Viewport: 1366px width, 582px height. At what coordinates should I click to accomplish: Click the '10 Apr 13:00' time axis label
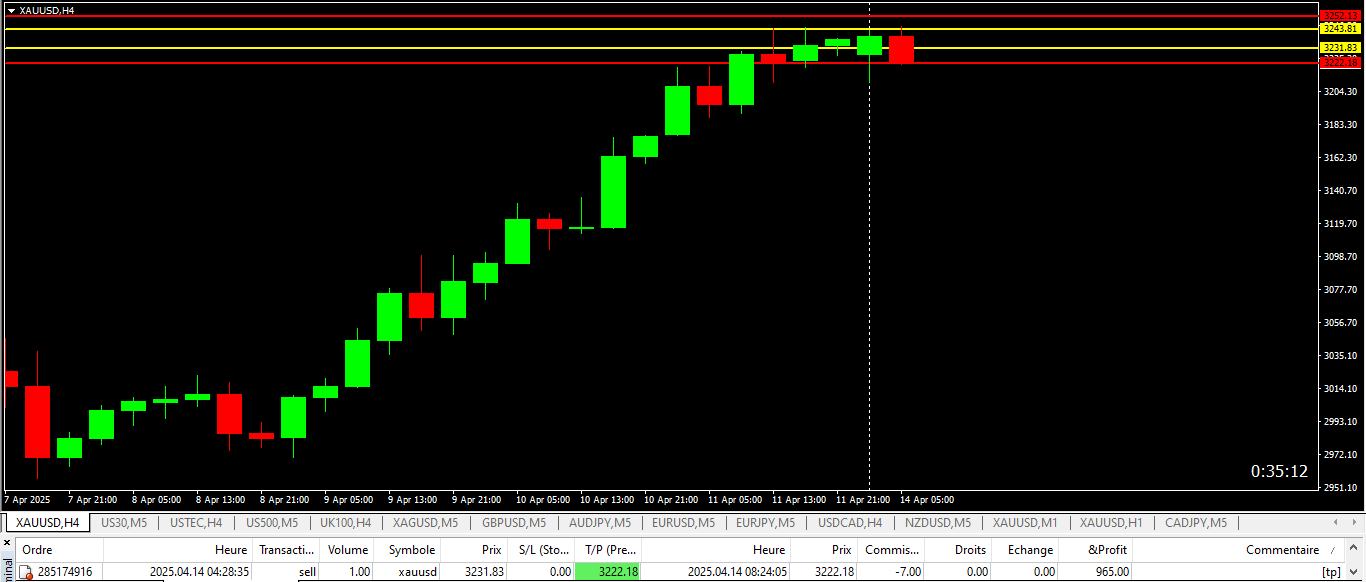607,499
